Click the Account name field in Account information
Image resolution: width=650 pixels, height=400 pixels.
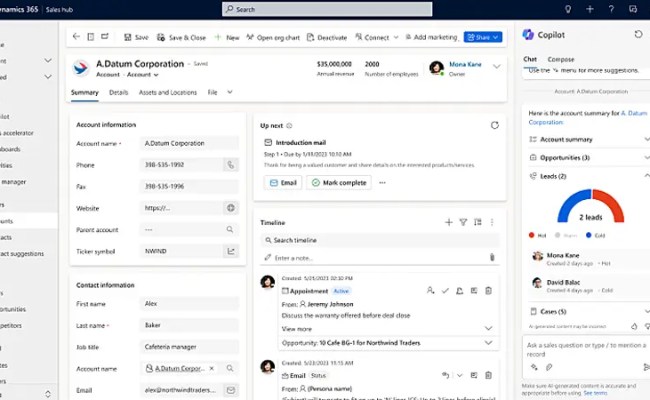click(189, 143)
